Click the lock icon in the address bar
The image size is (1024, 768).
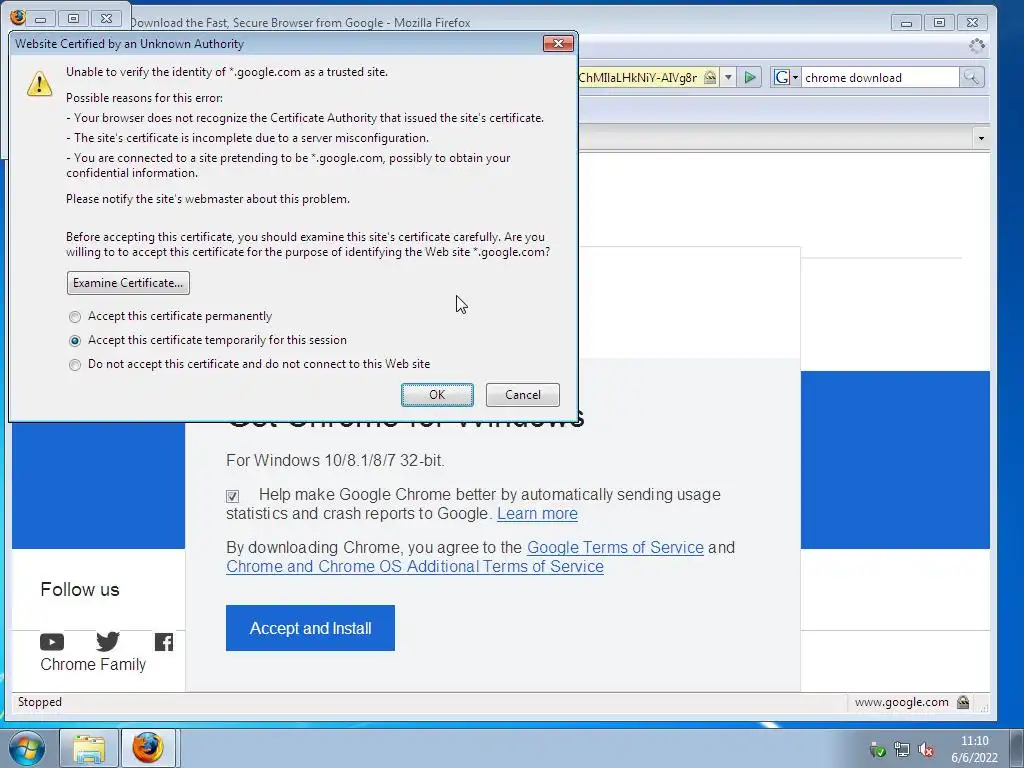click(710, 78)
